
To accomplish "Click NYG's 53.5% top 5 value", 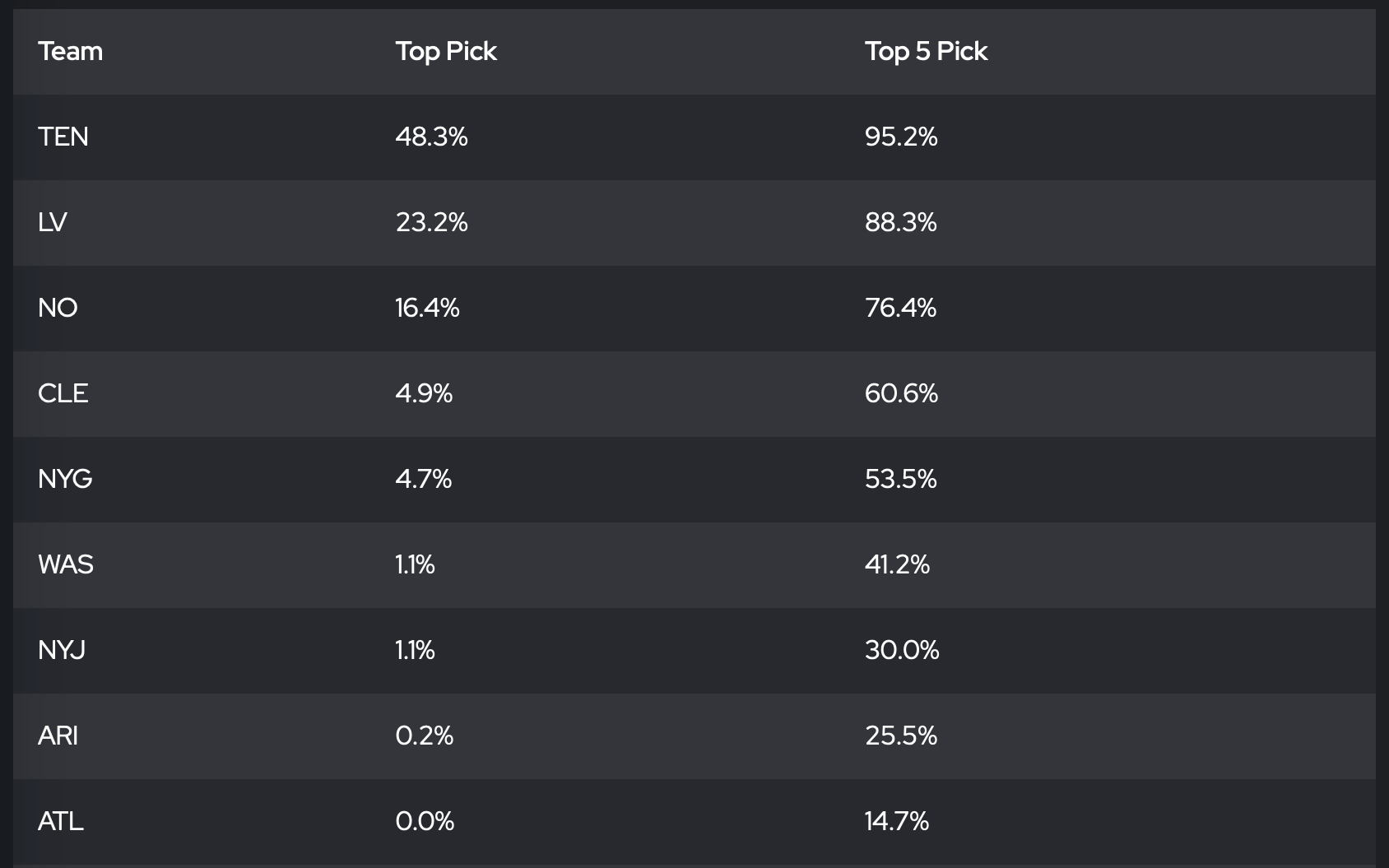I will [900, 479].
